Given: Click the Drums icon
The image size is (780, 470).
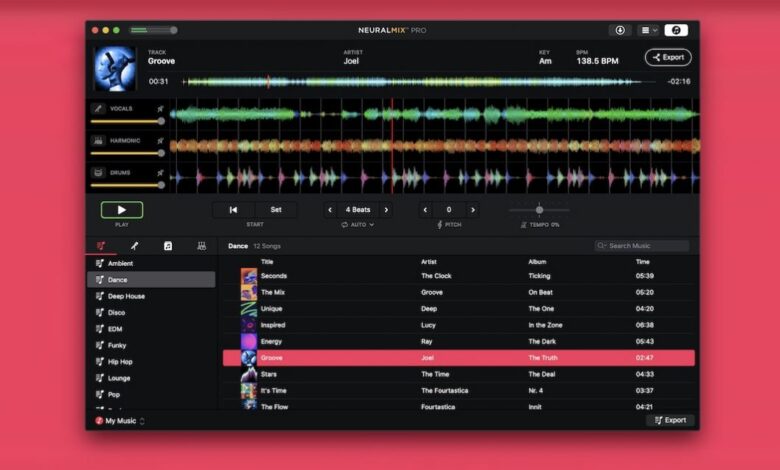Looking at the screenshot, I should pyautogui.click(x=98, y=173).
